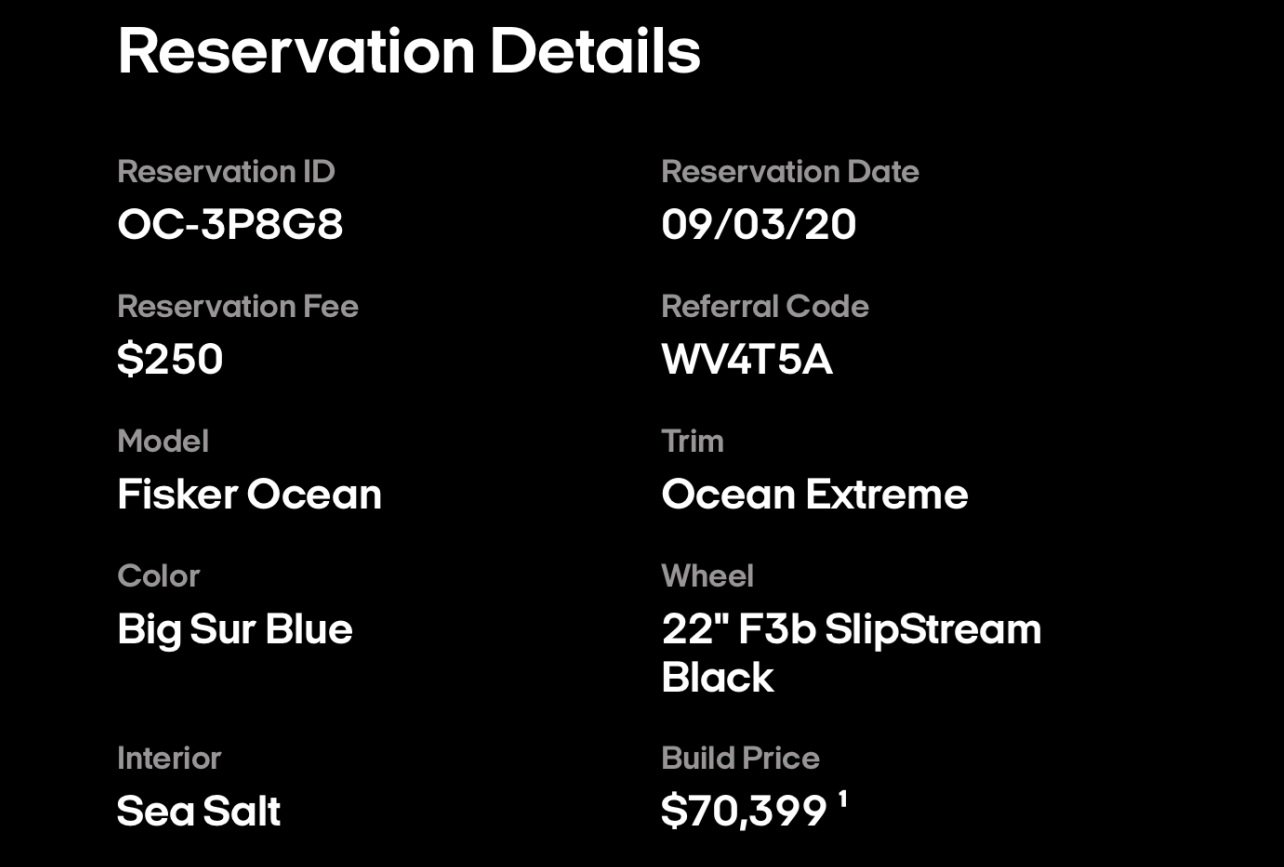Select the Sea Salt interior value
This screenshot has width=1284, height=867.
tap(199, 810)
